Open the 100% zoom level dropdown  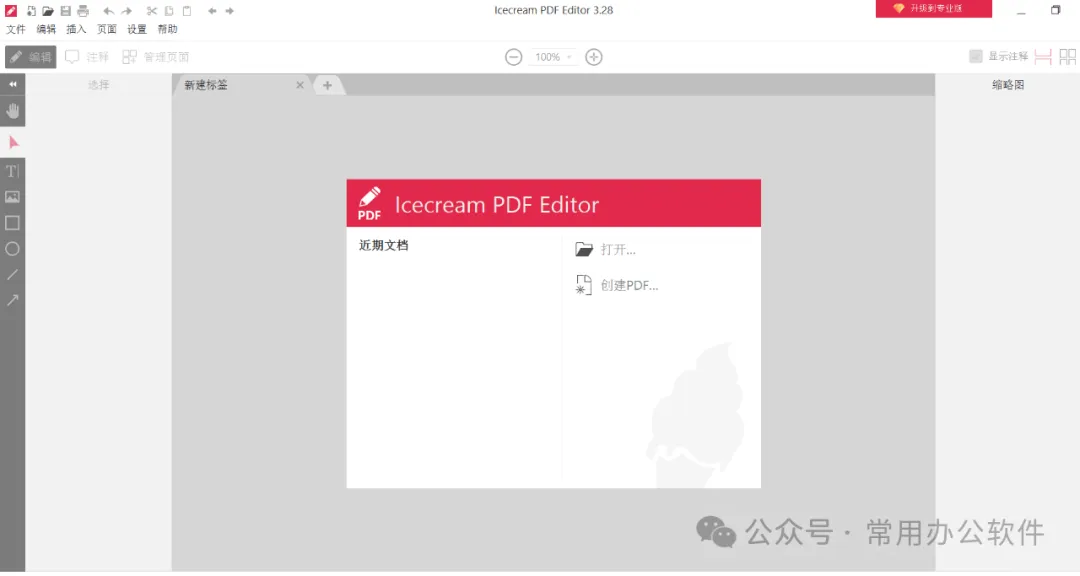click(553, 57)
